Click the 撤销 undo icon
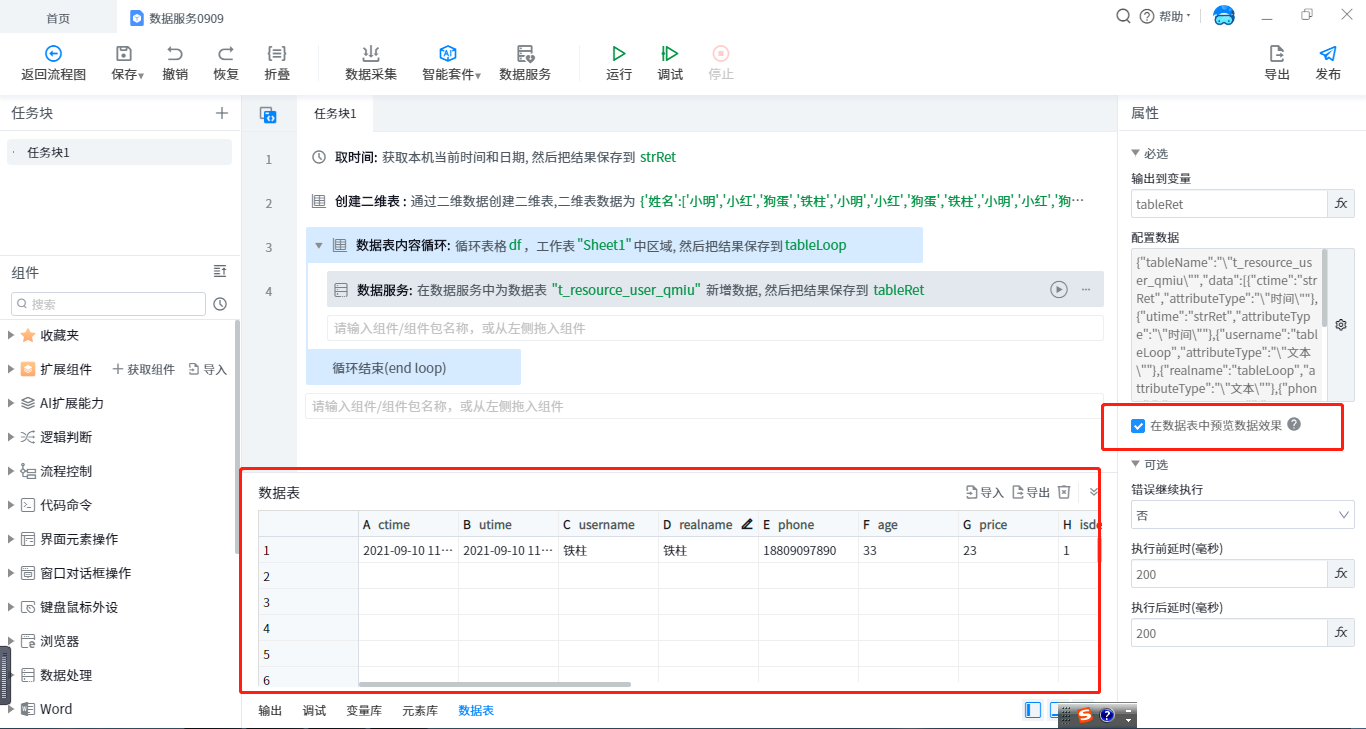Viewport: 1366px width, 729px height. 175,54
